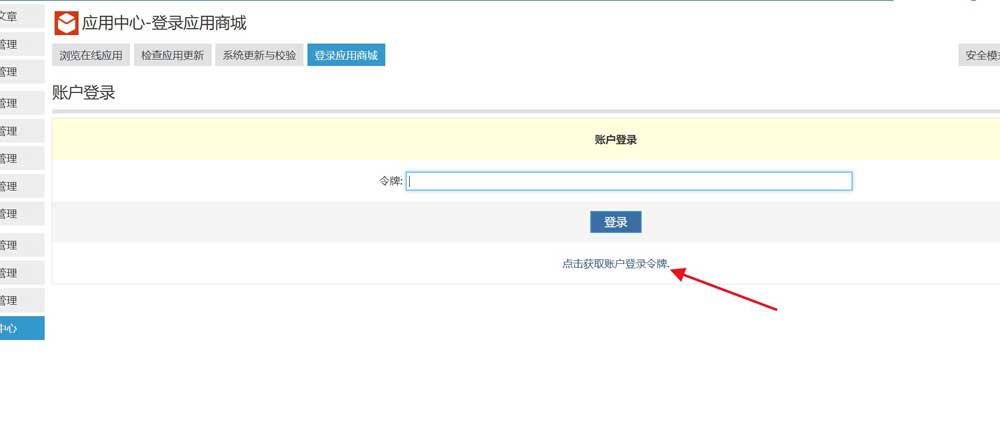Open first 管理 item directly below 文章
Image resolution: width=1000 pixels, height=422 pixels.
point(12,44)
